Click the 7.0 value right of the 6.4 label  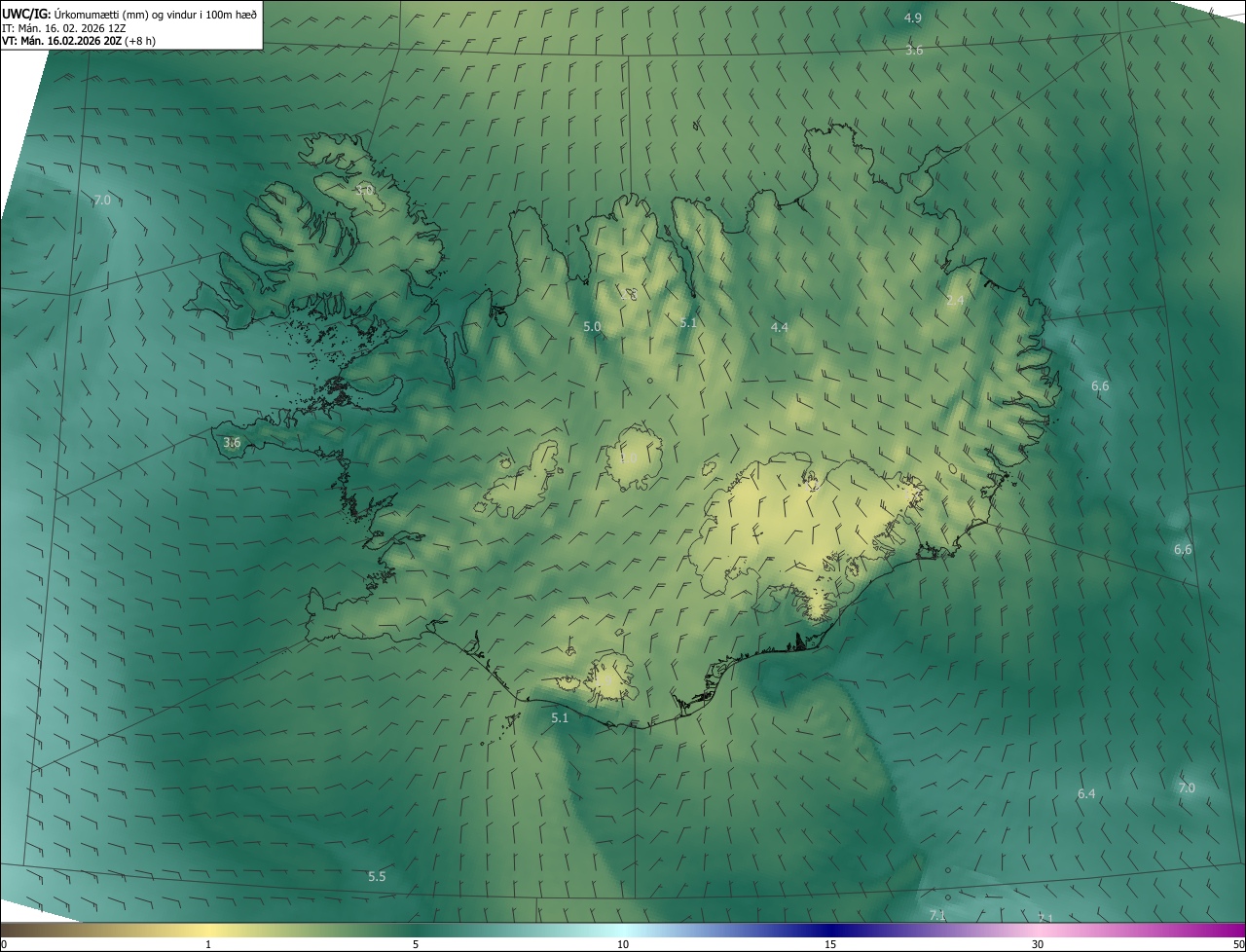pos(1187,788)
